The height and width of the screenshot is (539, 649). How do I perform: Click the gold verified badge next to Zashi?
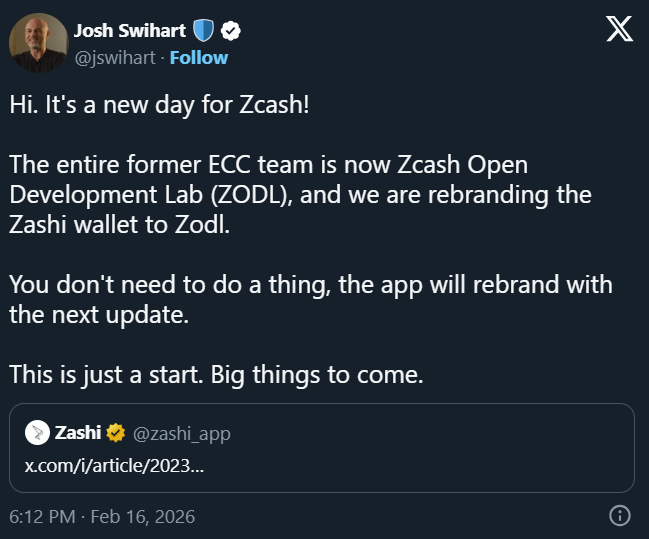[116, 433]
